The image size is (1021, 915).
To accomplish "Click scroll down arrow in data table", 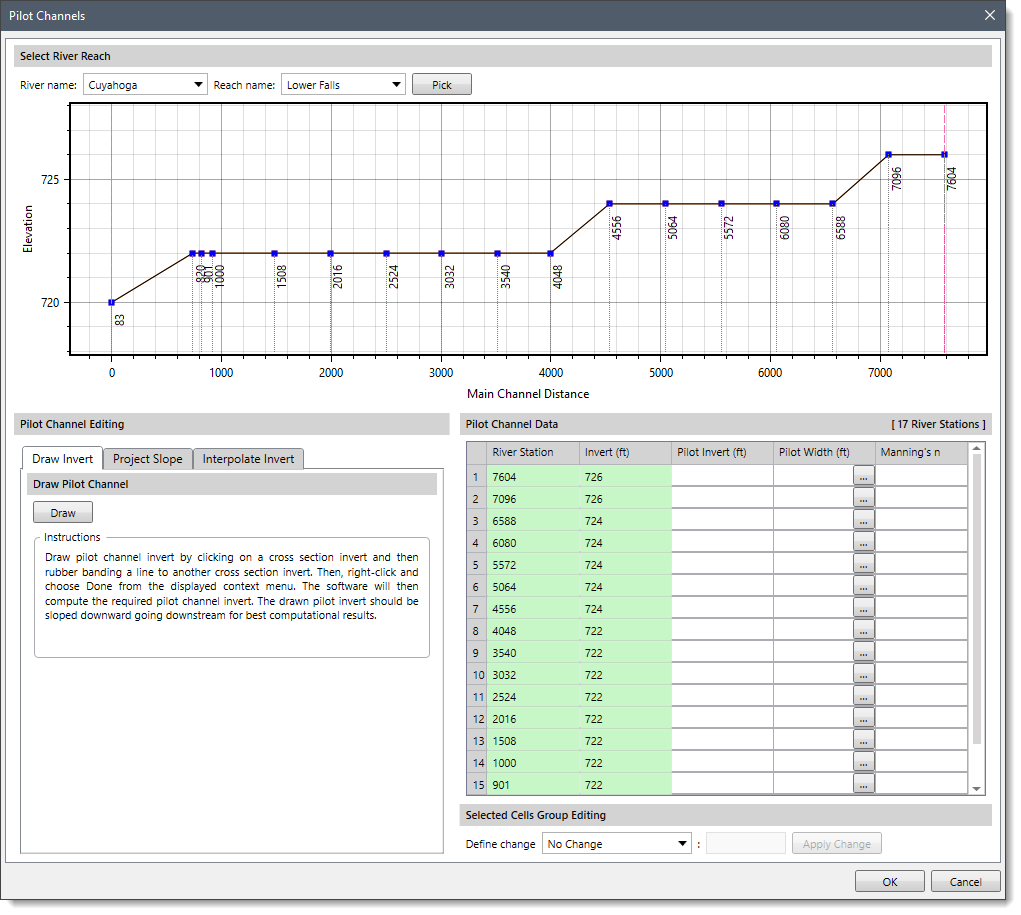I will 976,789.
